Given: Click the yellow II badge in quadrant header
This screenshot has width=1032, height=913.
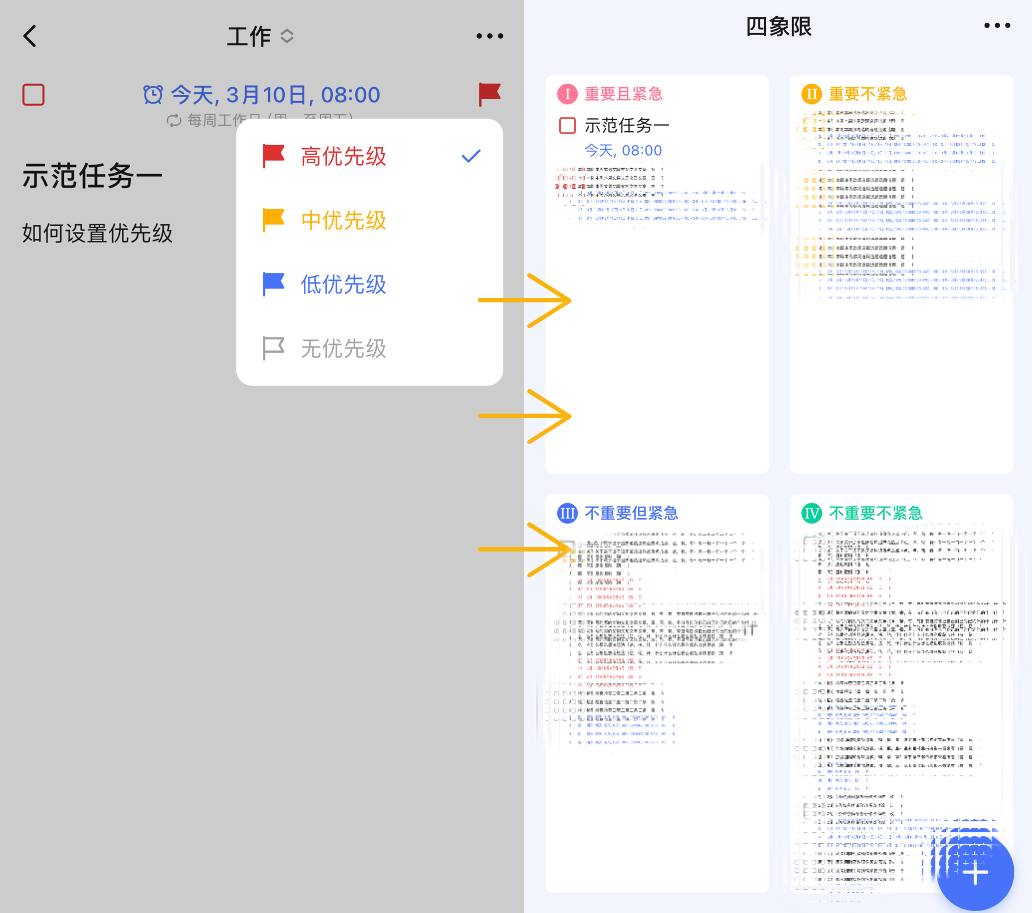Looking at the screenshot, I should (812, 94).
